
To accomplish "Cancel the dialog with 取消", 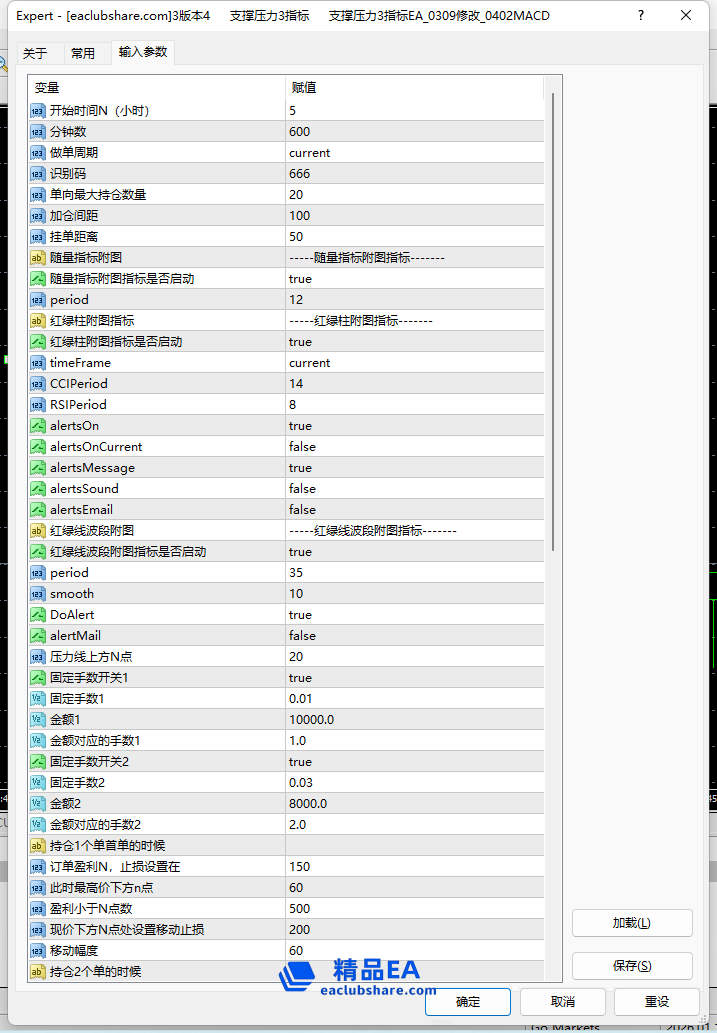I will pyautogui.click(x=563, y=1002).
